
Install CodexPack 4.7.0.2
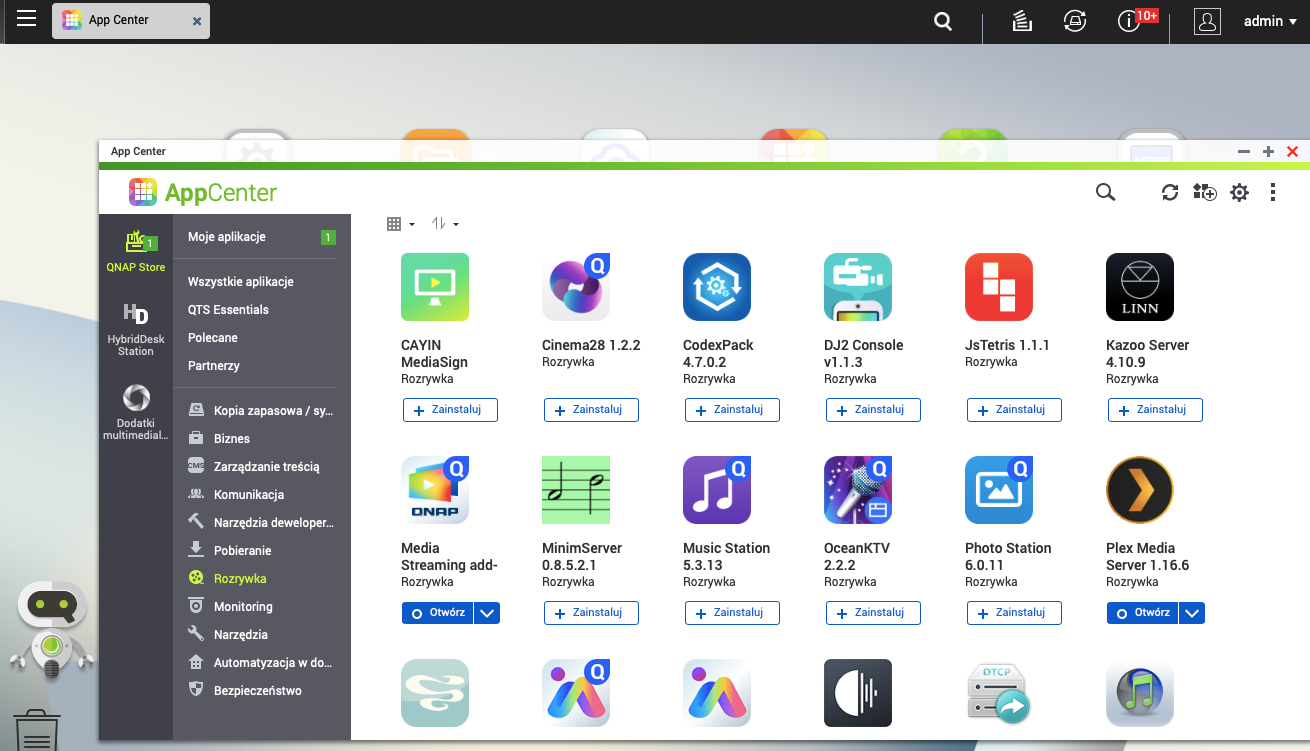732,410
